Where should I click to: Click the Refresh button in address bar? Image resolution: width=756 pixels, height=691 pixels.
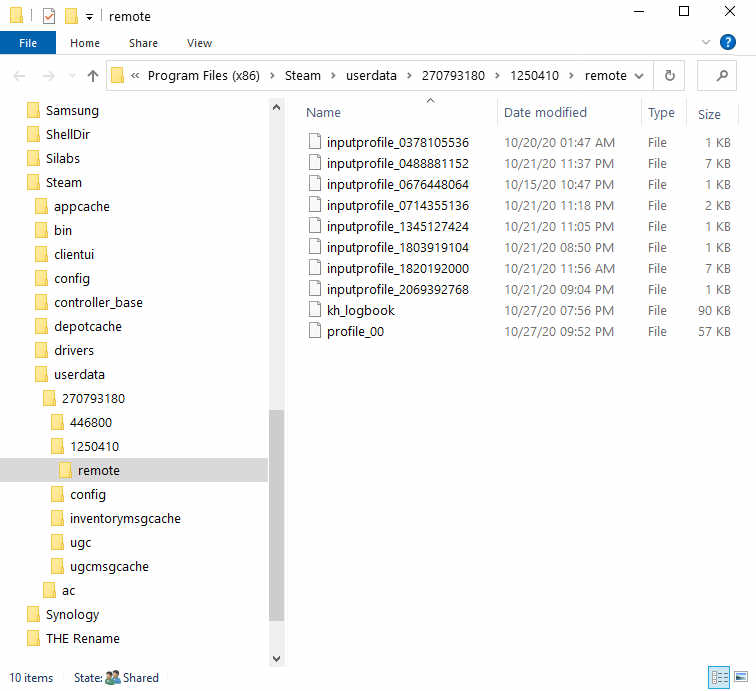(x=669, y=76)
